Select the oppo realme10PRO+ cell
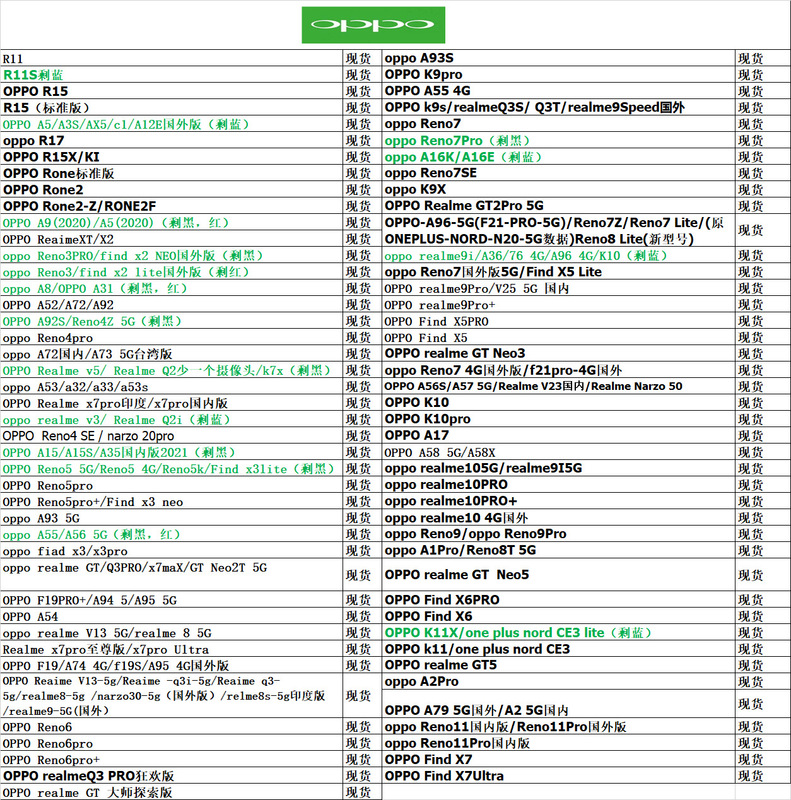Image resolution: width=791 pixels, height=800 pixels. pos(558,501)
